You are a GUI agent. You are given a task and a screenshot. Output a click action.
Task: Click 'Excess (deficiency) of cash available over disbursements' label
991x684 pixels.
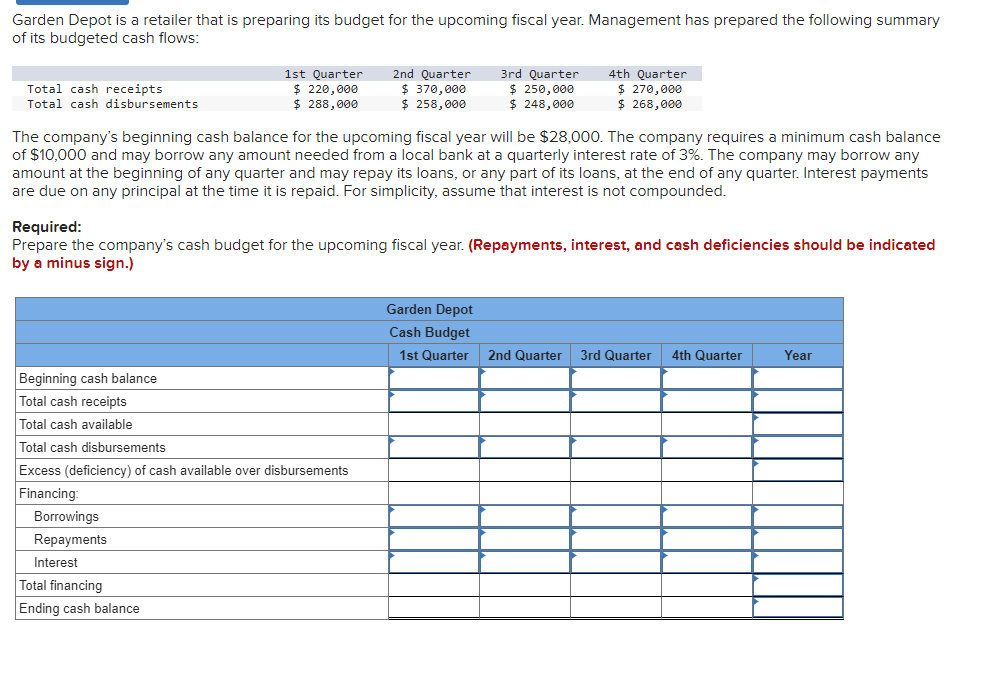click(x=183, y=470)
